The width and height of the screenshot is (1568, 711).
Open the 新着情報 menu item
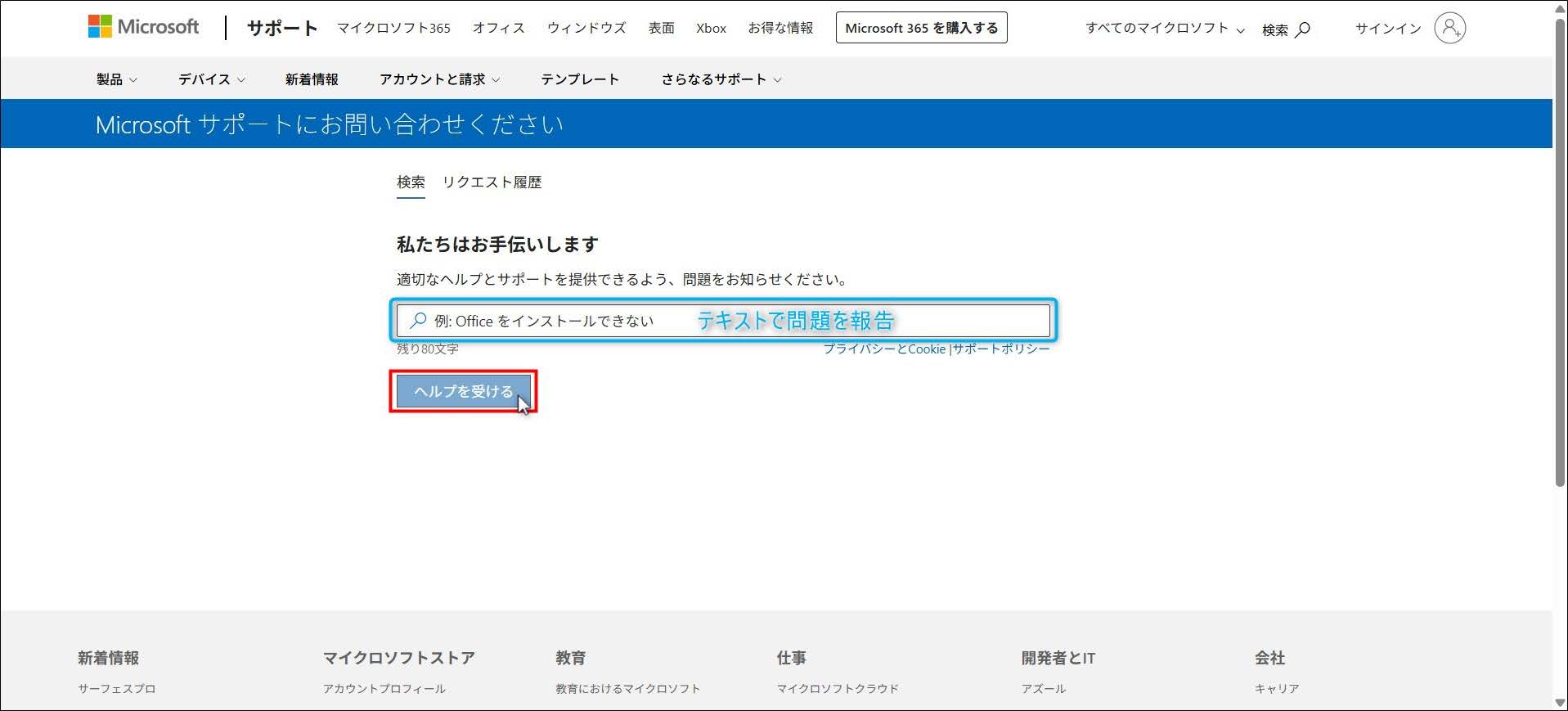click(x=312, y=79)
